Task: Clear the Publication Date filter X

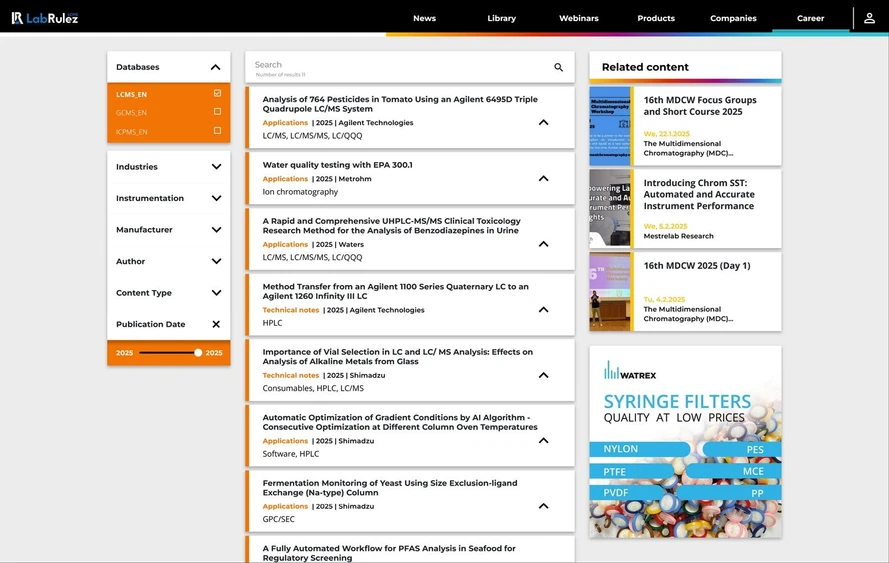Action: (x=216, y=324)
